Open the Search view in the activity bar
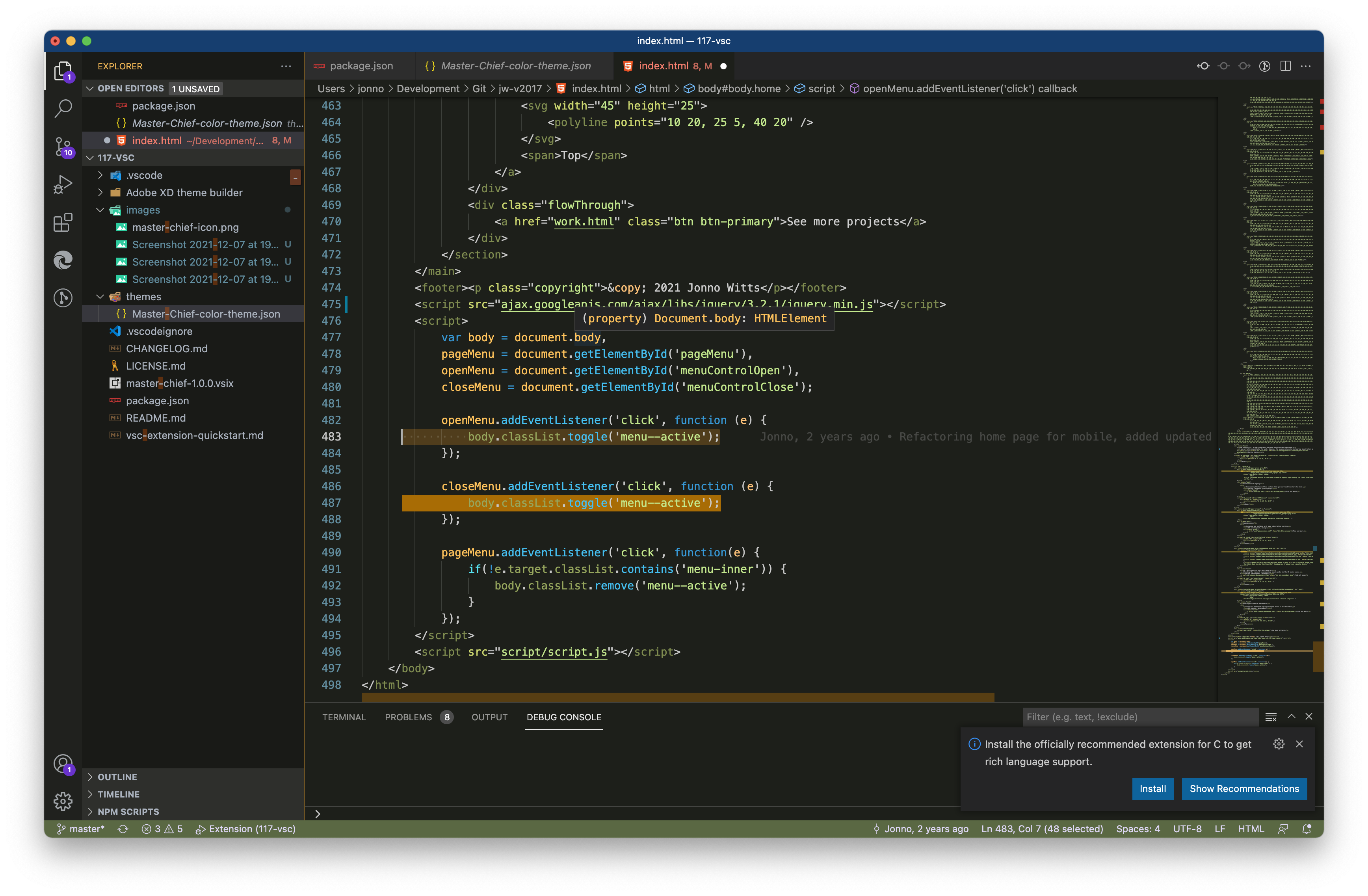The width and height of the screenshot is (1368, 896). pos(63,108)
